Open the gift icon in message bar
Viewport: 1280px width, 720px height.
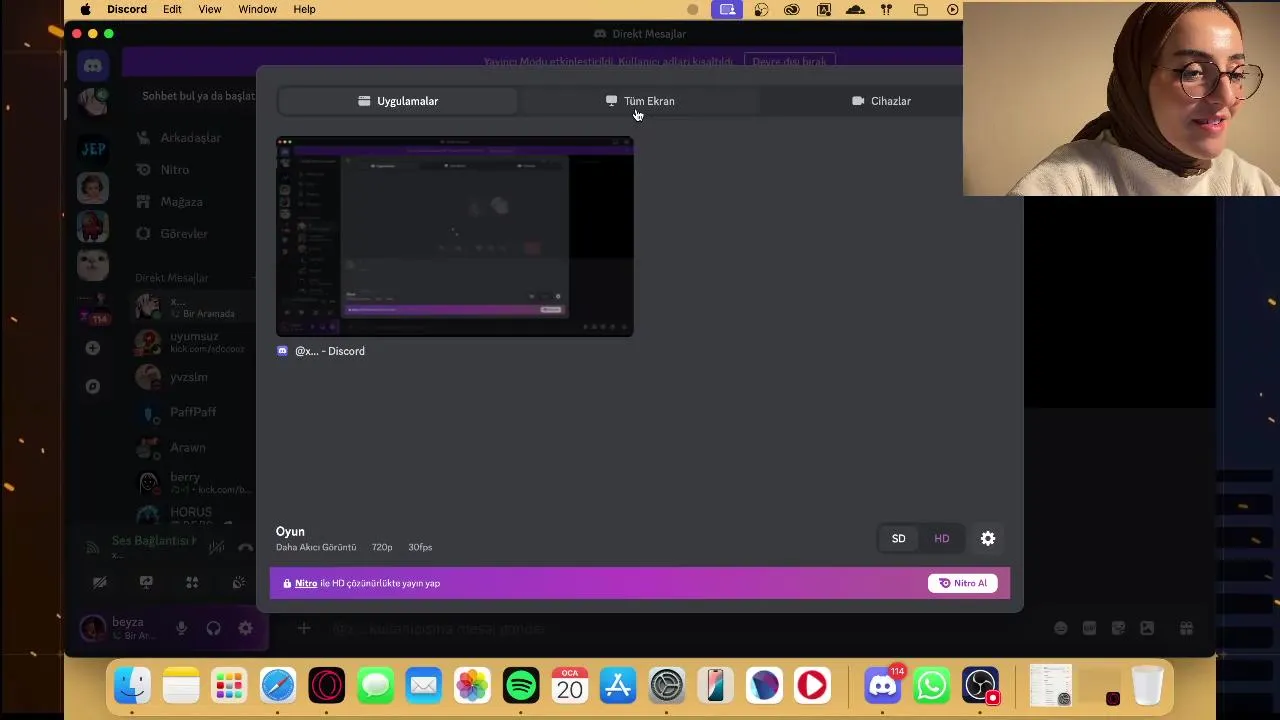(x=1186, y=628)
